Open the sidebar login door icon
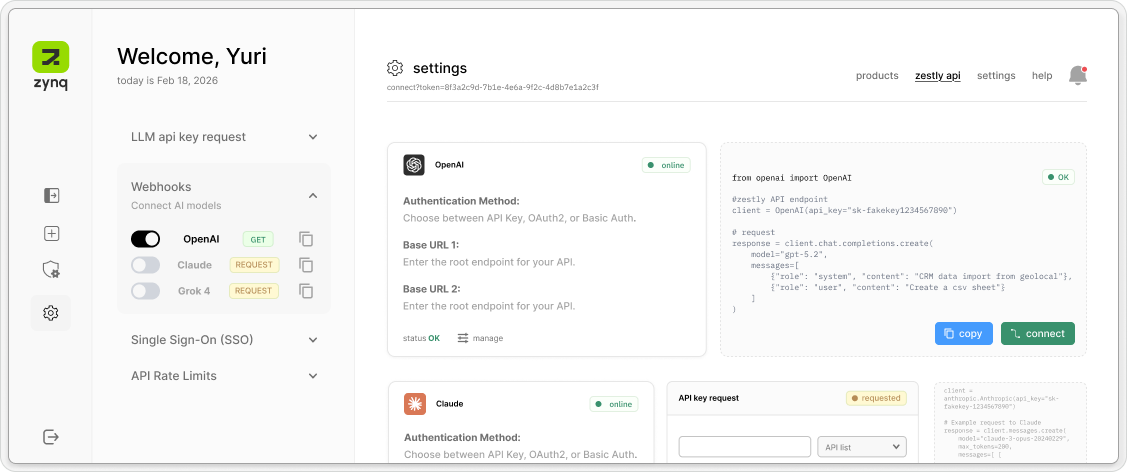The width and height of the screenshot is (1128, 472). pyautogui.click(x=51, y=195)
